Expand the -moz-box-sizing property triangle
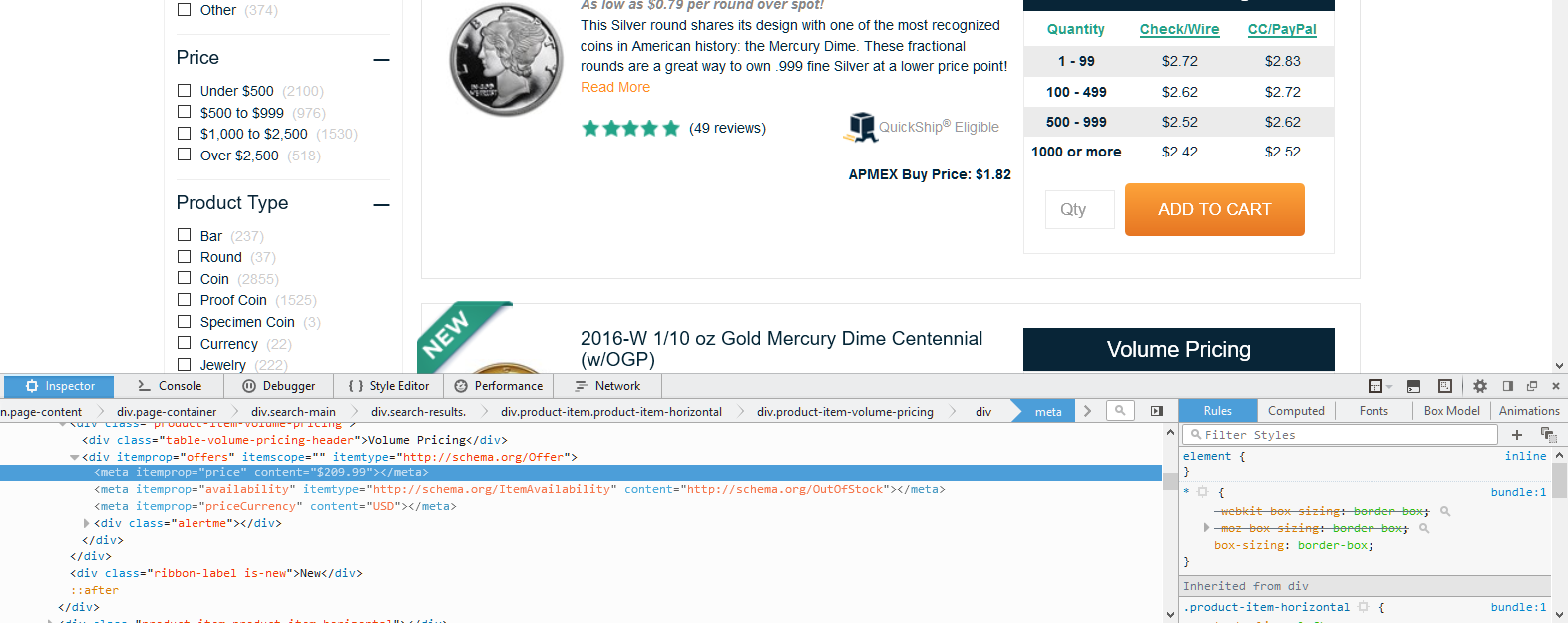The image size is (1568, 623). tap(1206, 528)
